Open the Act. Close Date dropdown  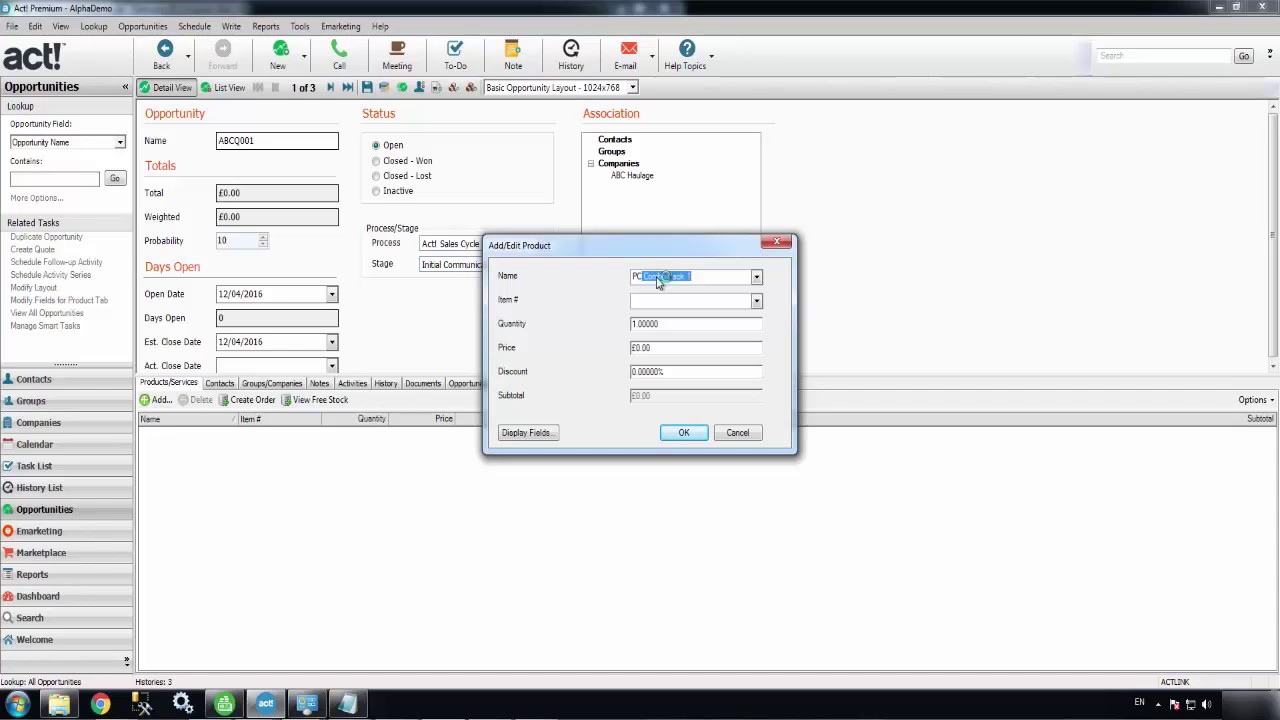332,366
